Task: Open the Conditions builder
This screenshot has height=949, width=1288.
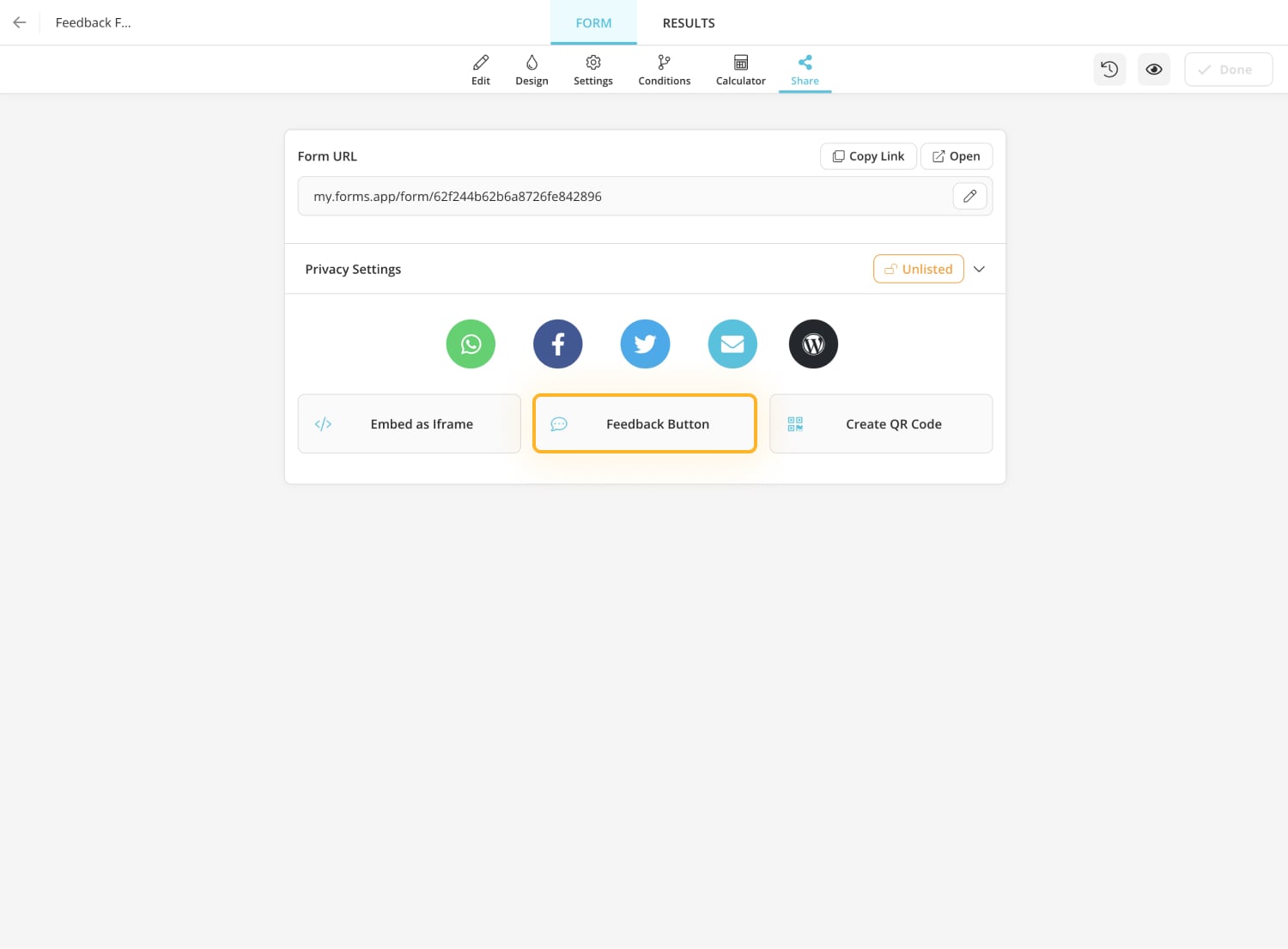Action: pyautogui.click(x=663, y=69)
